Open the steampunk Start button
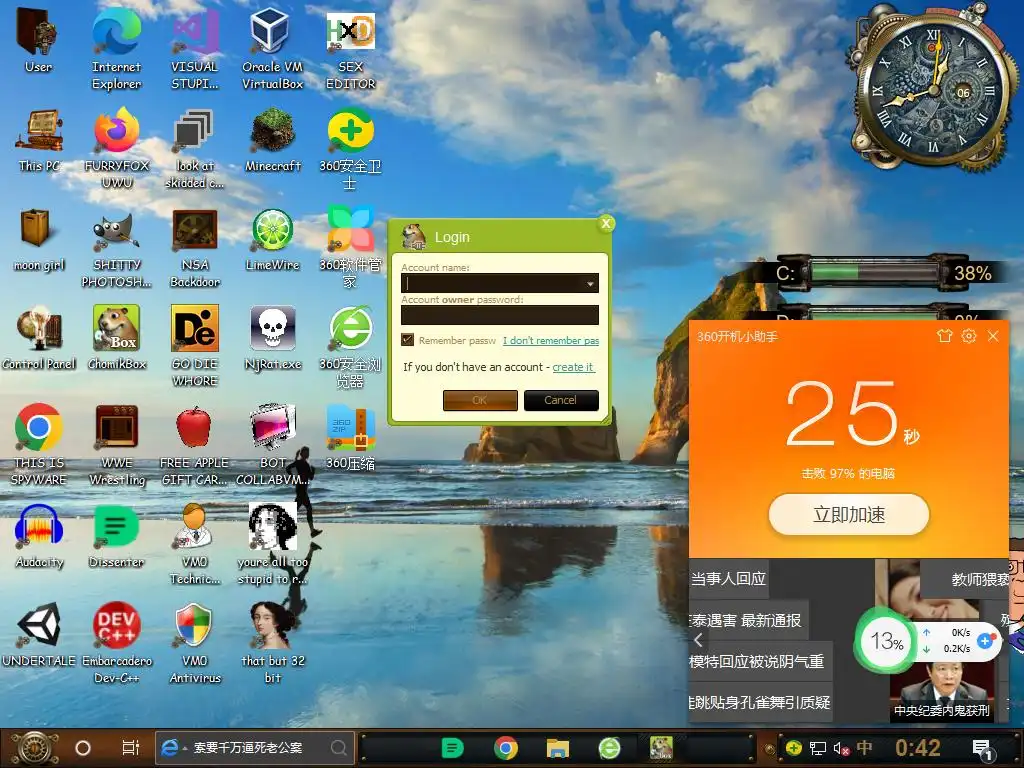The width and height of the screenshot is (1024, 768). 35,748
